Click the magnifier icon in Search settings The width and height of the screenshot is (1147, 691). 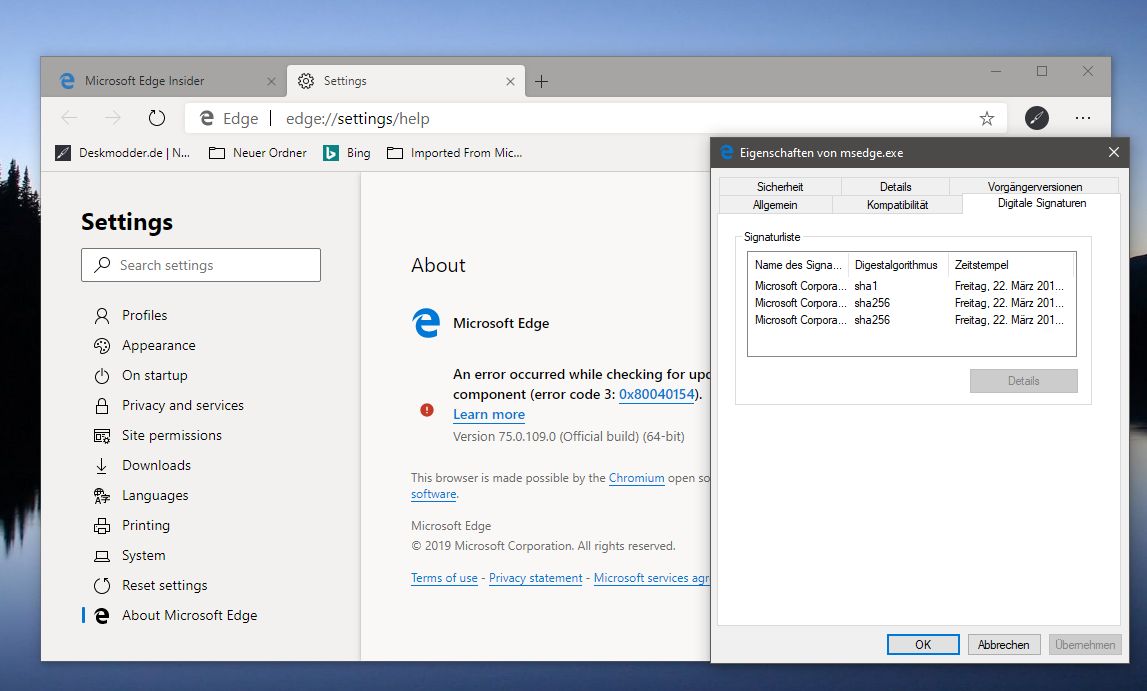coord(102,265)
